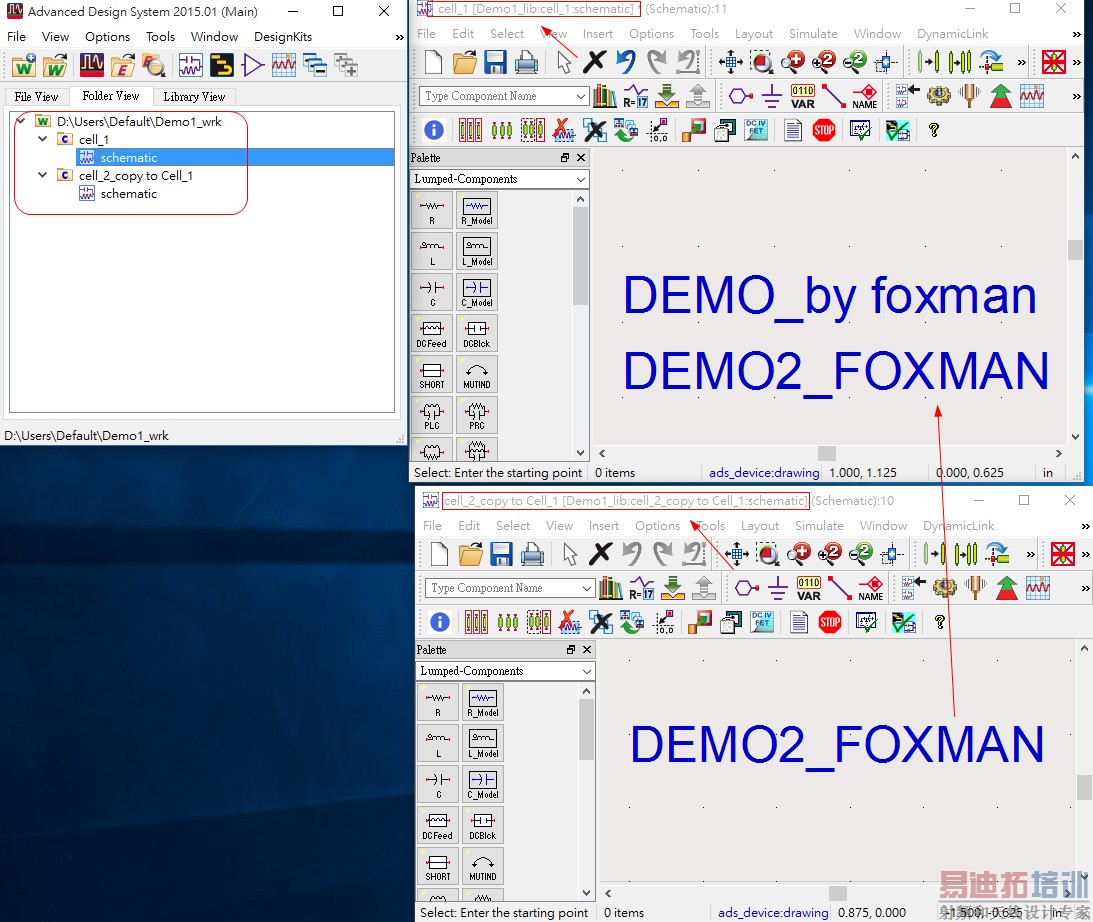This screenshot has width=1093, height=922.
Task: Open New Schematic icon in ADS Main toolbar
Action: point(190,66)
